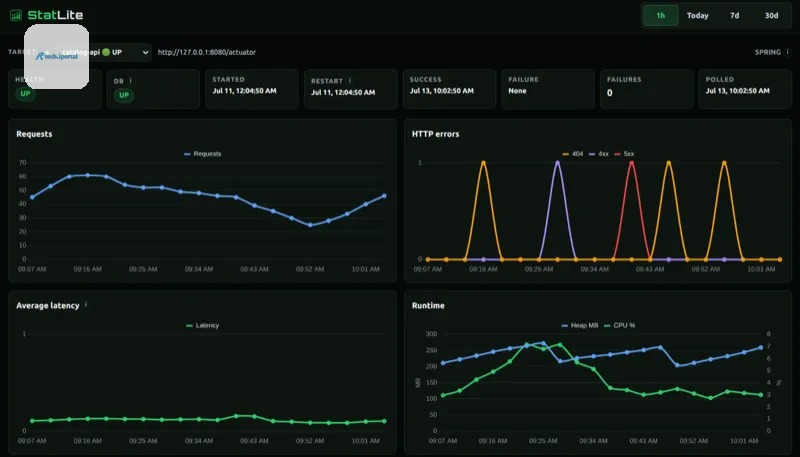Click the SPRING label
Image resolution: width=800 pixels, height=457 pixels.
[x=768, y=52]
